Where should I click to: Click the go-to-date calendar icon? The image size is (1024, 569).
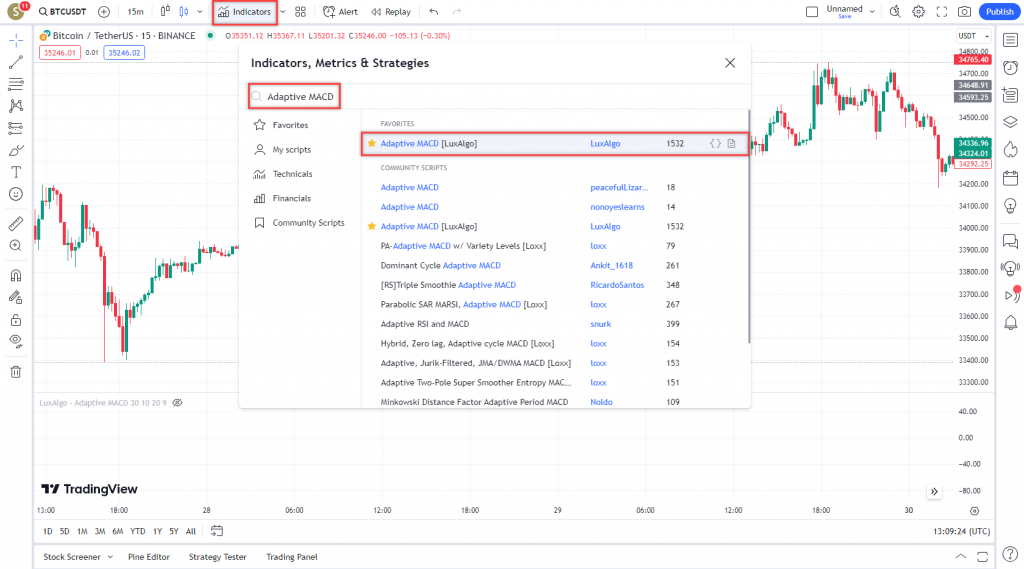coord(217,531)
